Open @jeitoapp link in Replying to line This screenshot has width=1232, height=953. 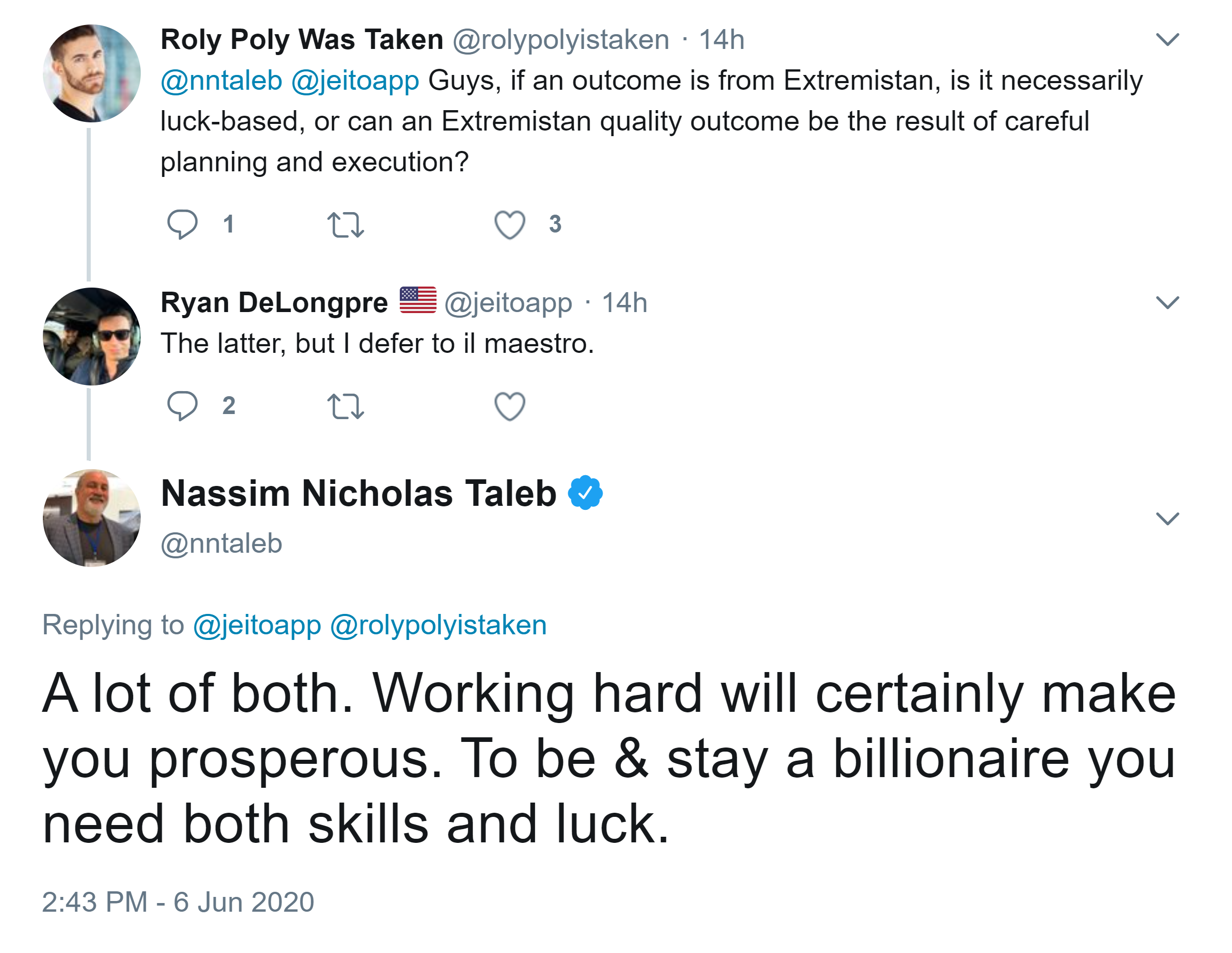coord(257,625)
